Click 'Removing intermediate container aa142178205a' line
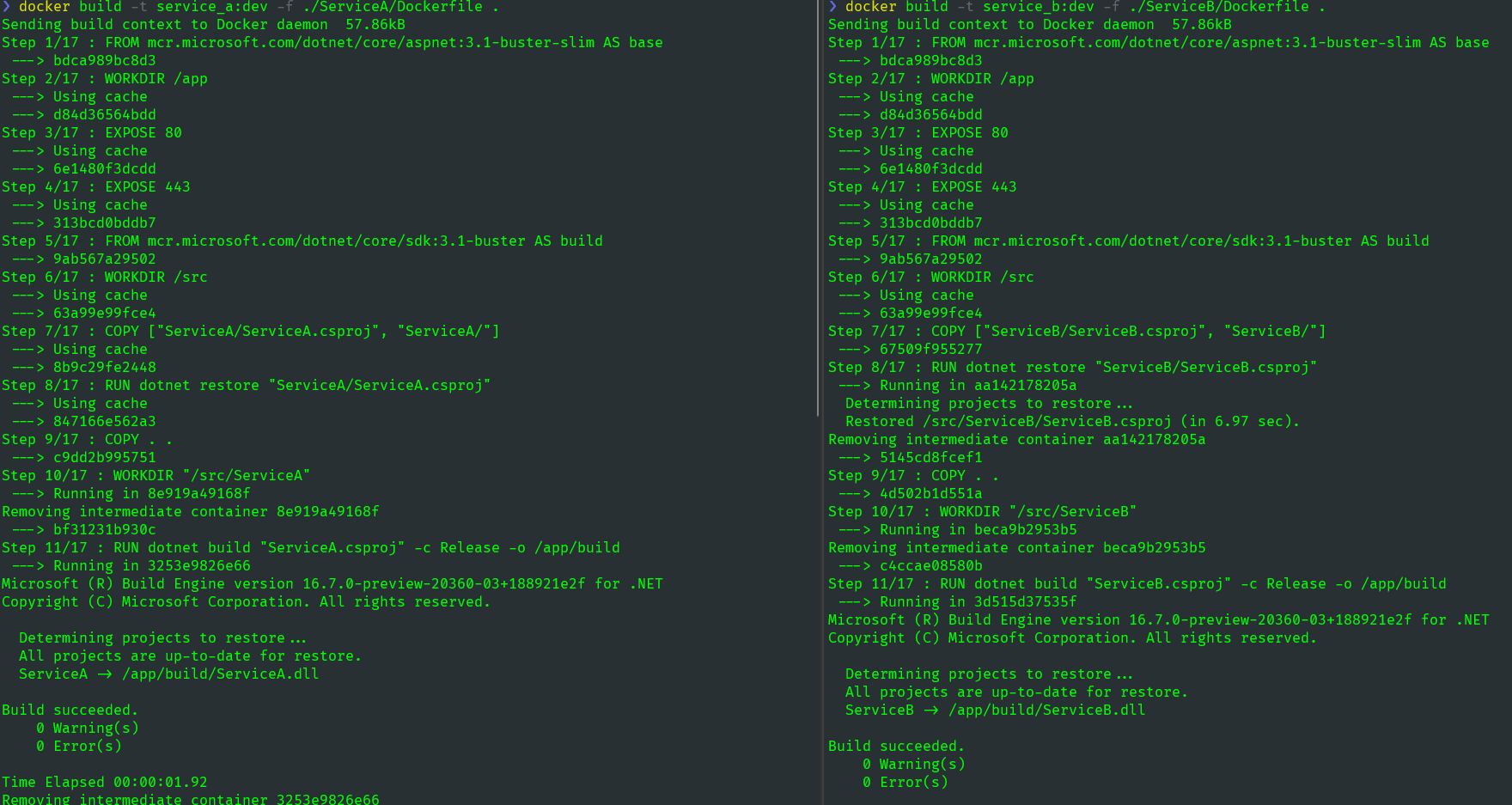Screen dimensions: 1512x805 [1017, 440]
